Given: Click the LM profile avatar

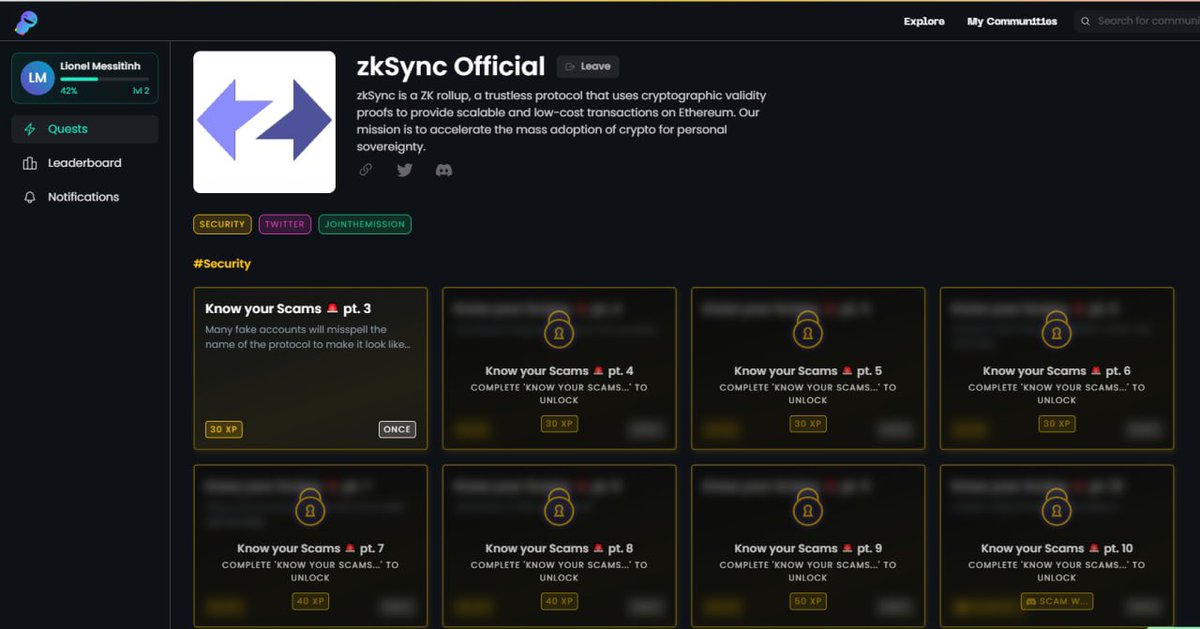Looking at the screenshot, I should [x=37, y=78].
